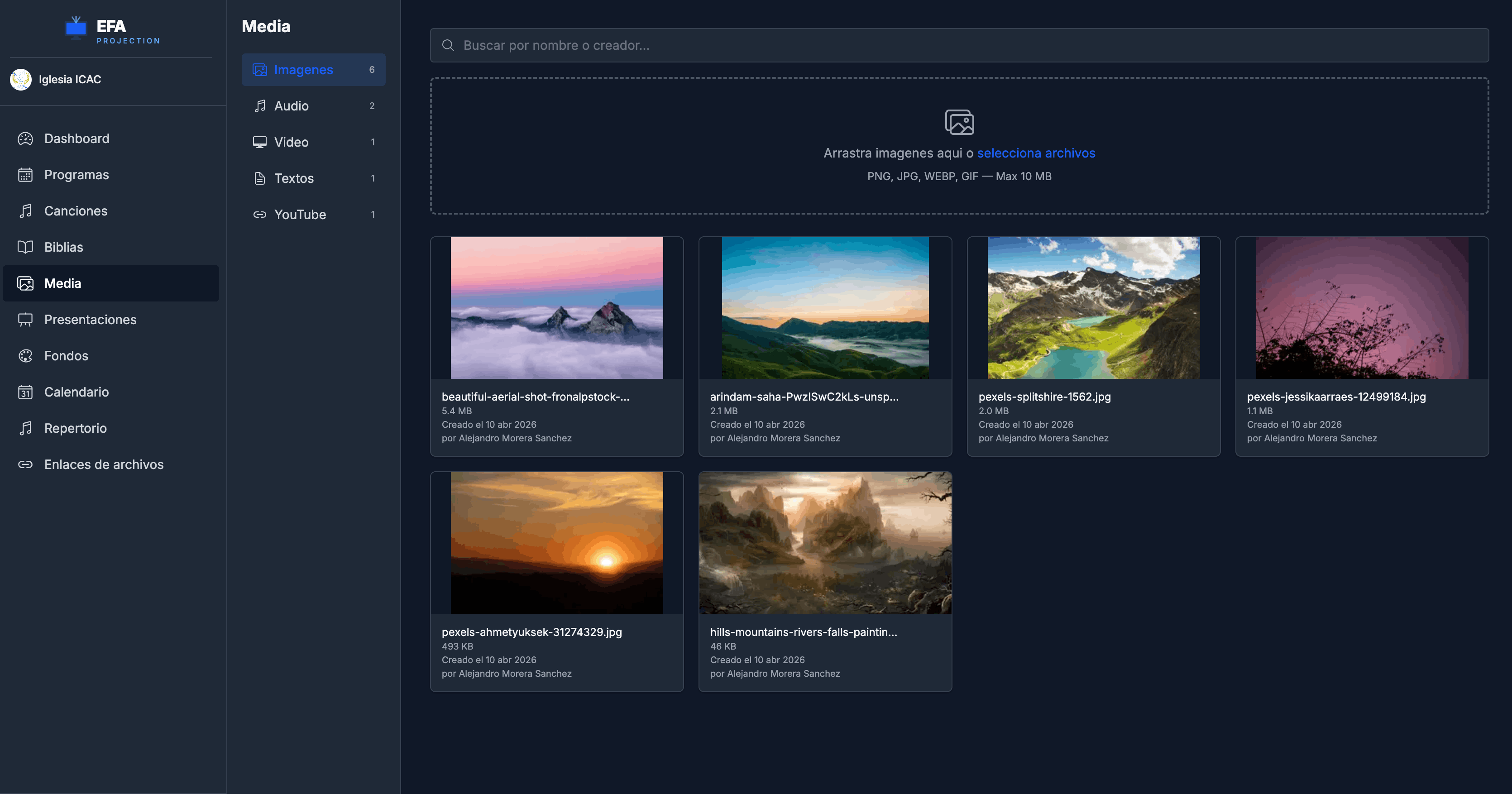The image size is (1512, 794).
Task: Click the Iglesia ICAC avatar logo
Action: pyautogui.click(x=20, y=79)
